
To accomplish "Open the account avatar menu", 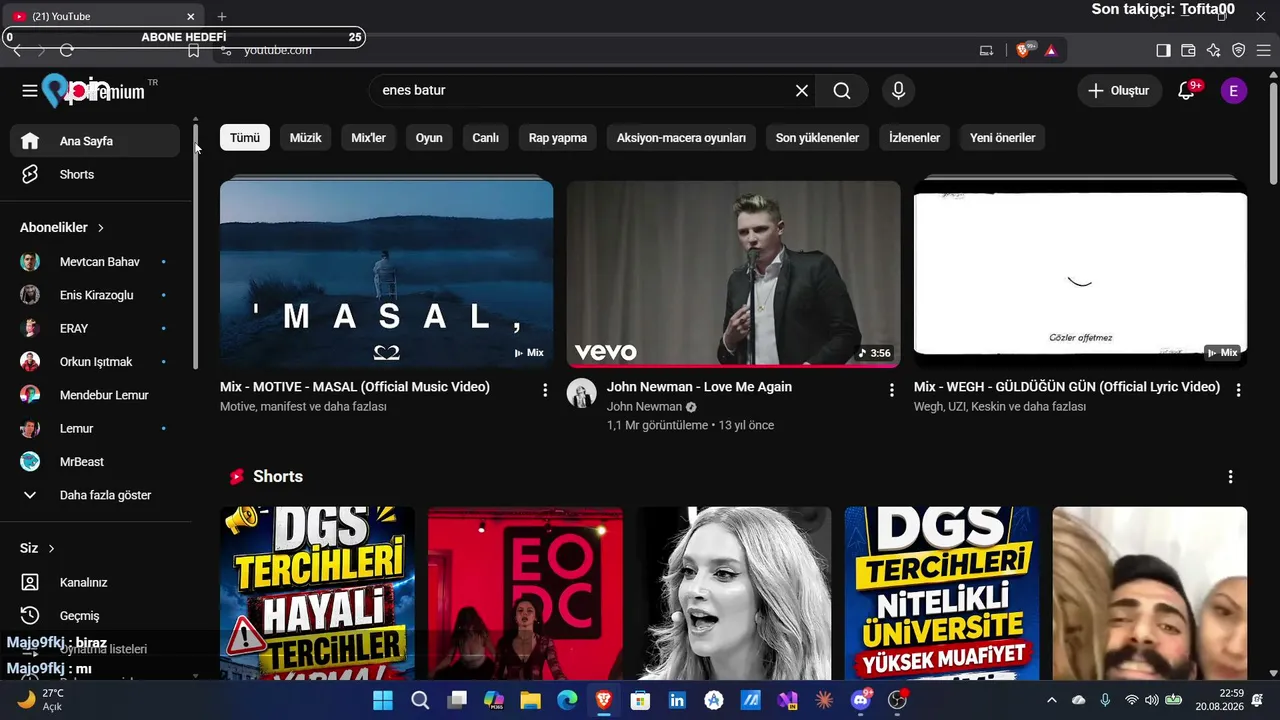I will (1233, 91).
